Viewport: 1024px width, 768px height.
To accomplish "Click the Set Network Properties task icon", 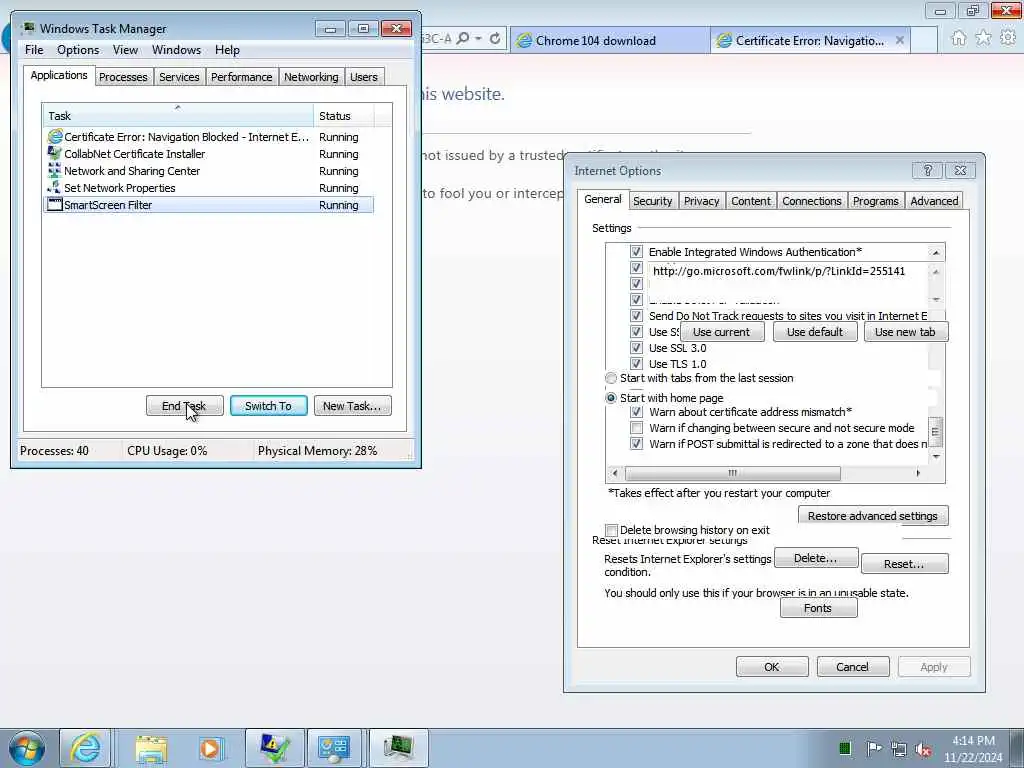I will click(55, 187).
